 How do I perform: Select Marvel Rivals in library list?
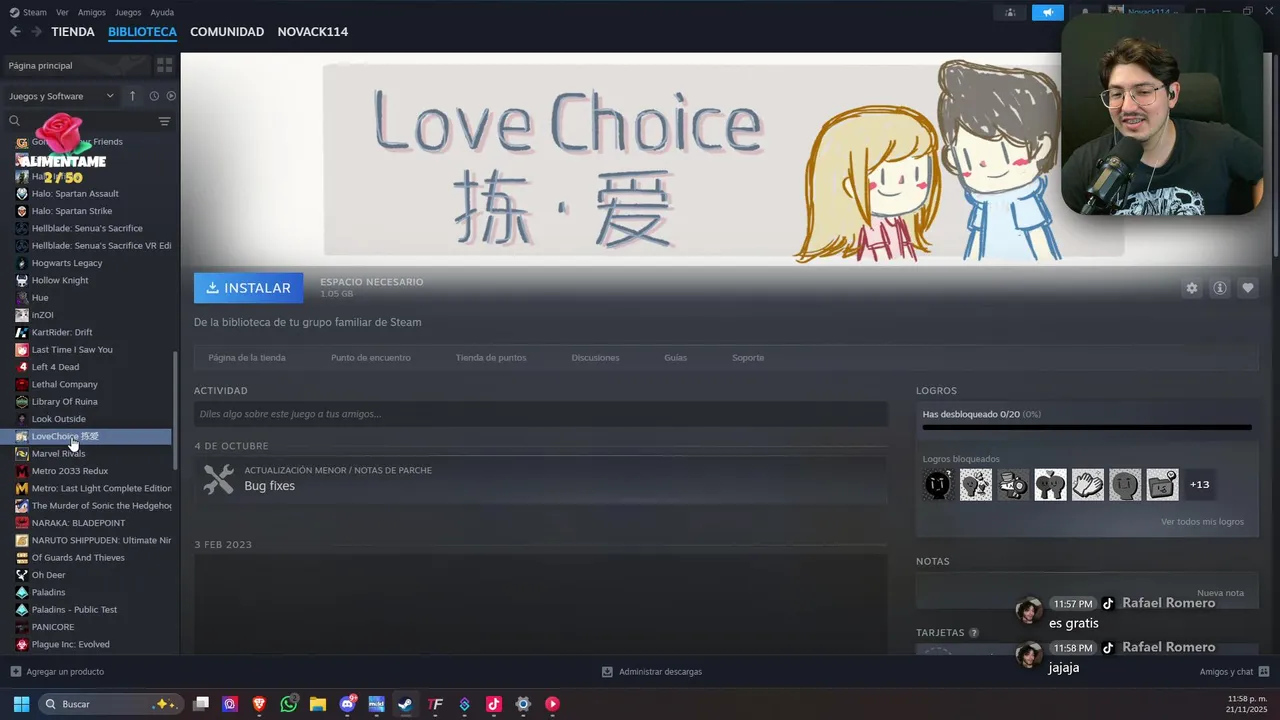[58, 454]
